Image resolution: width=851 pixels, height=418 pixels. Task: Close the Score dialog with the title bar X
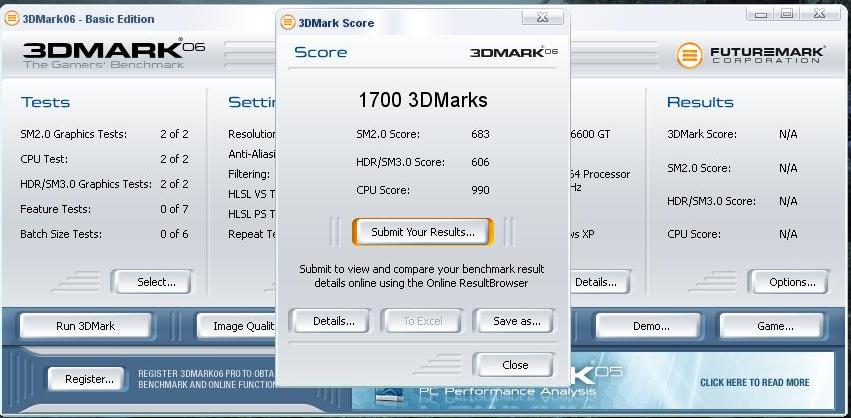542,17
